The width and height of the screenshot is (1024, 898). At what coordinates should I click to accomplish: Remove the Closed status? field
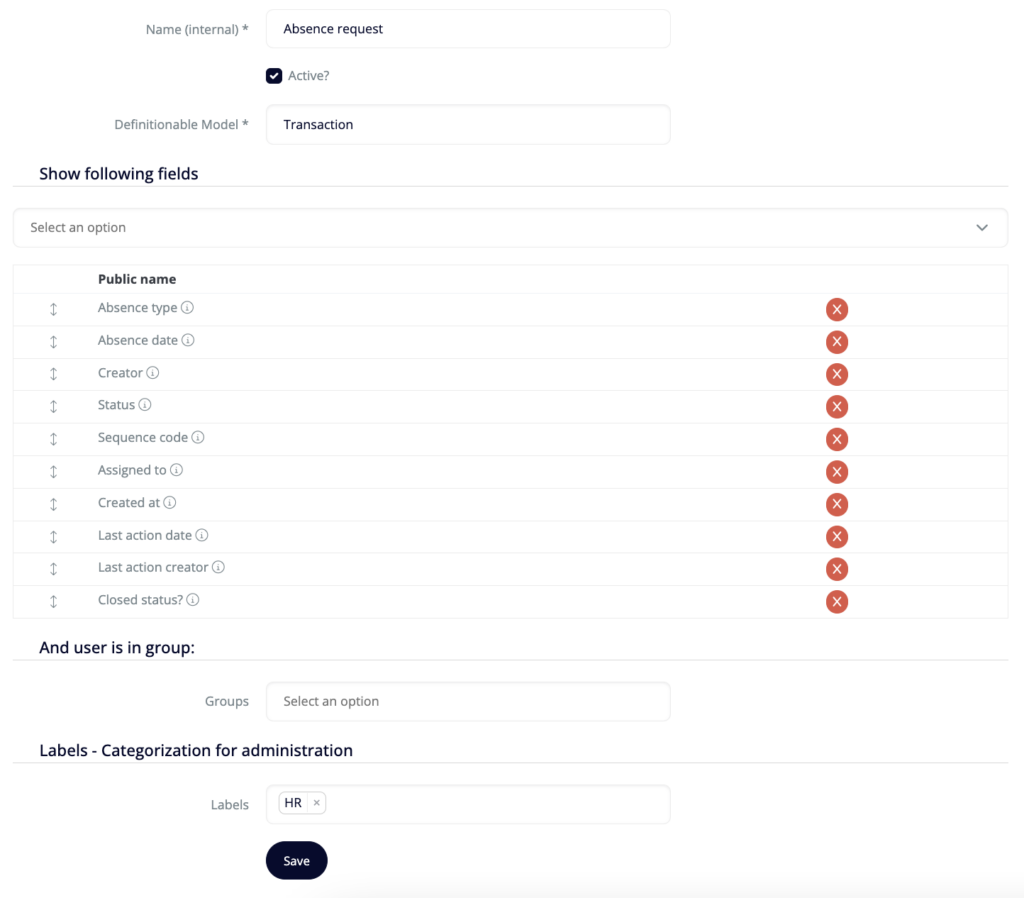(x=837, y=601)
